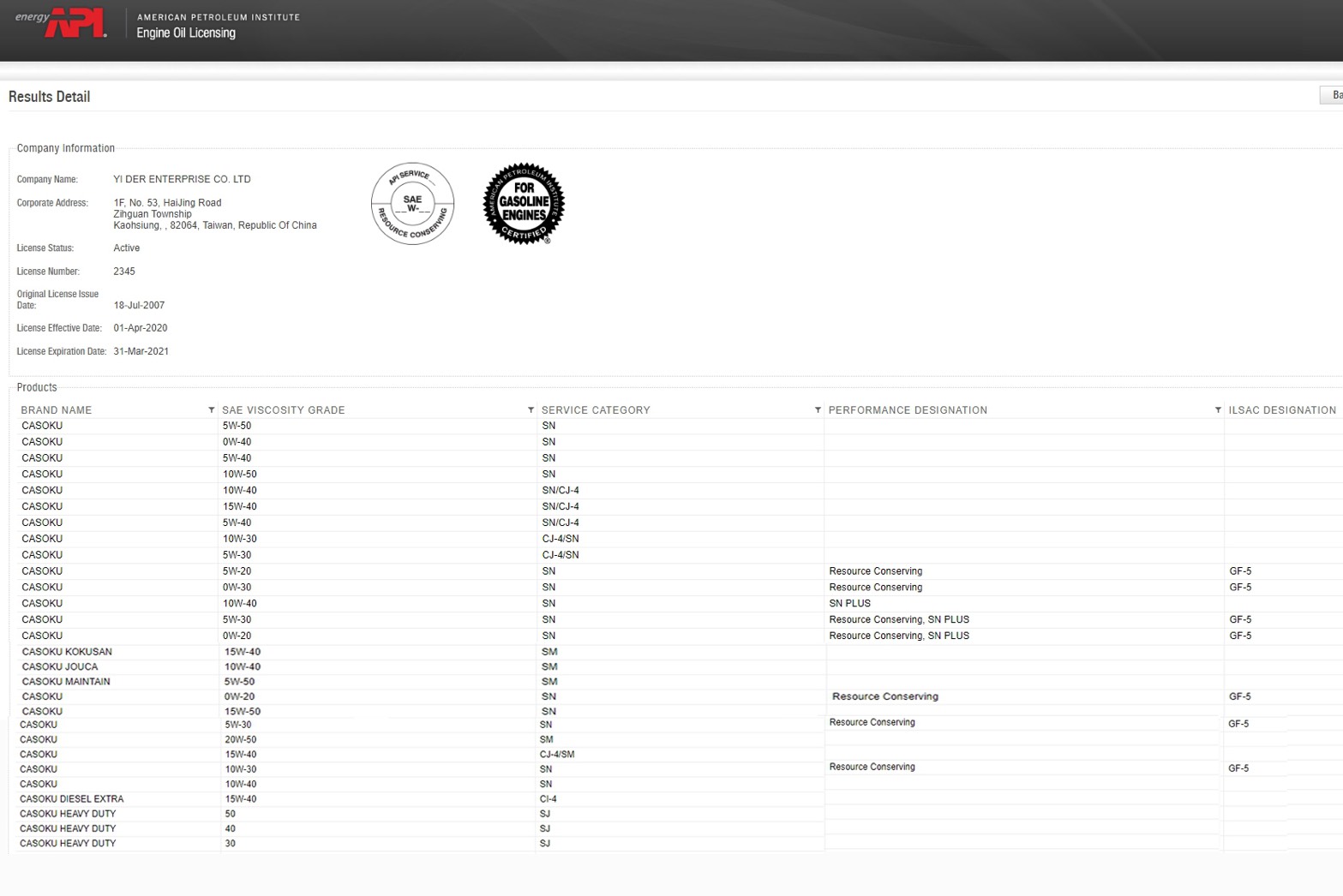Open the SAE Viscosity Grade column filter
The image size is (1343, 896).
coord(531,410)
